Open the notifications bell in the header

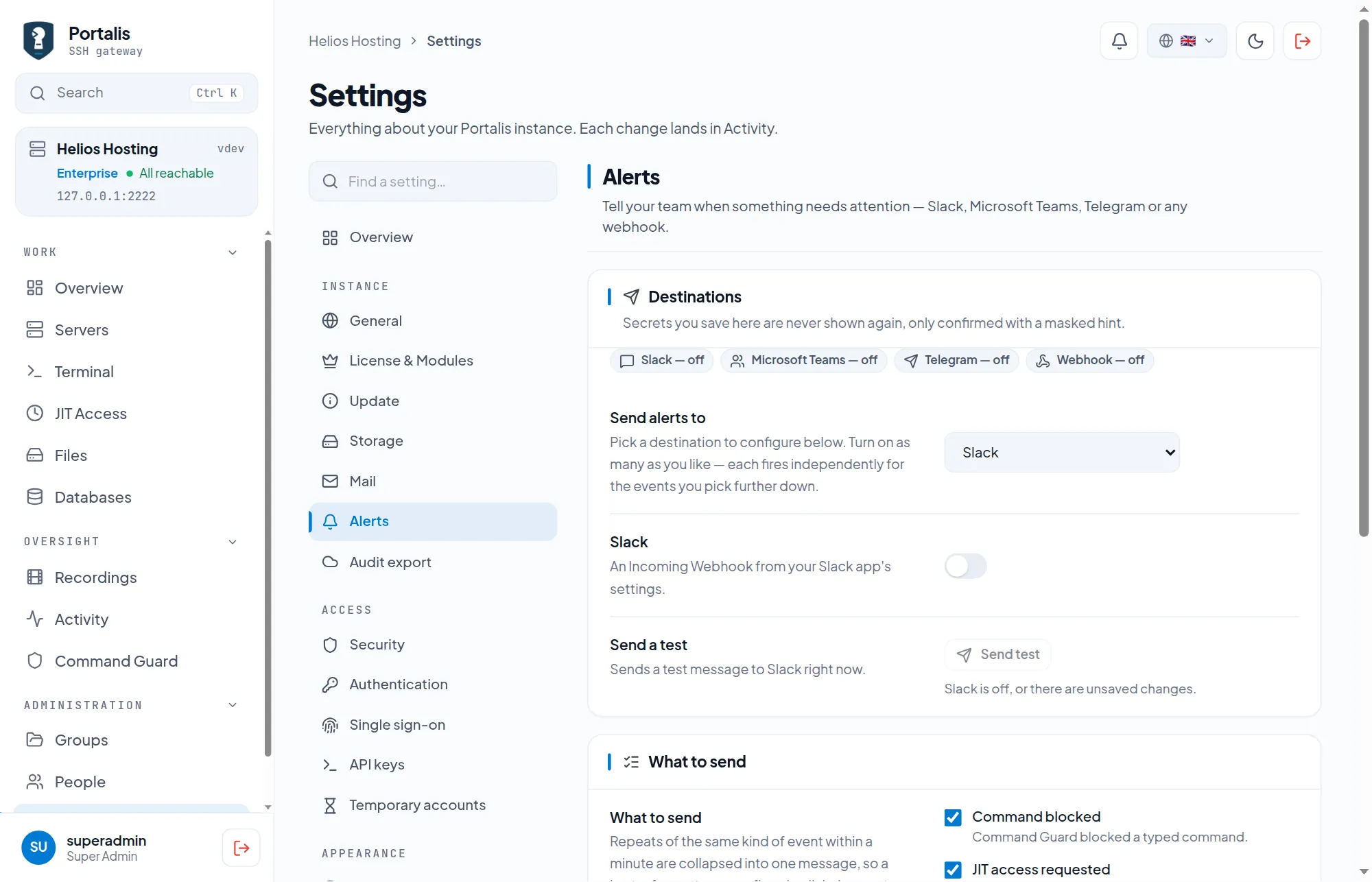1119,41
